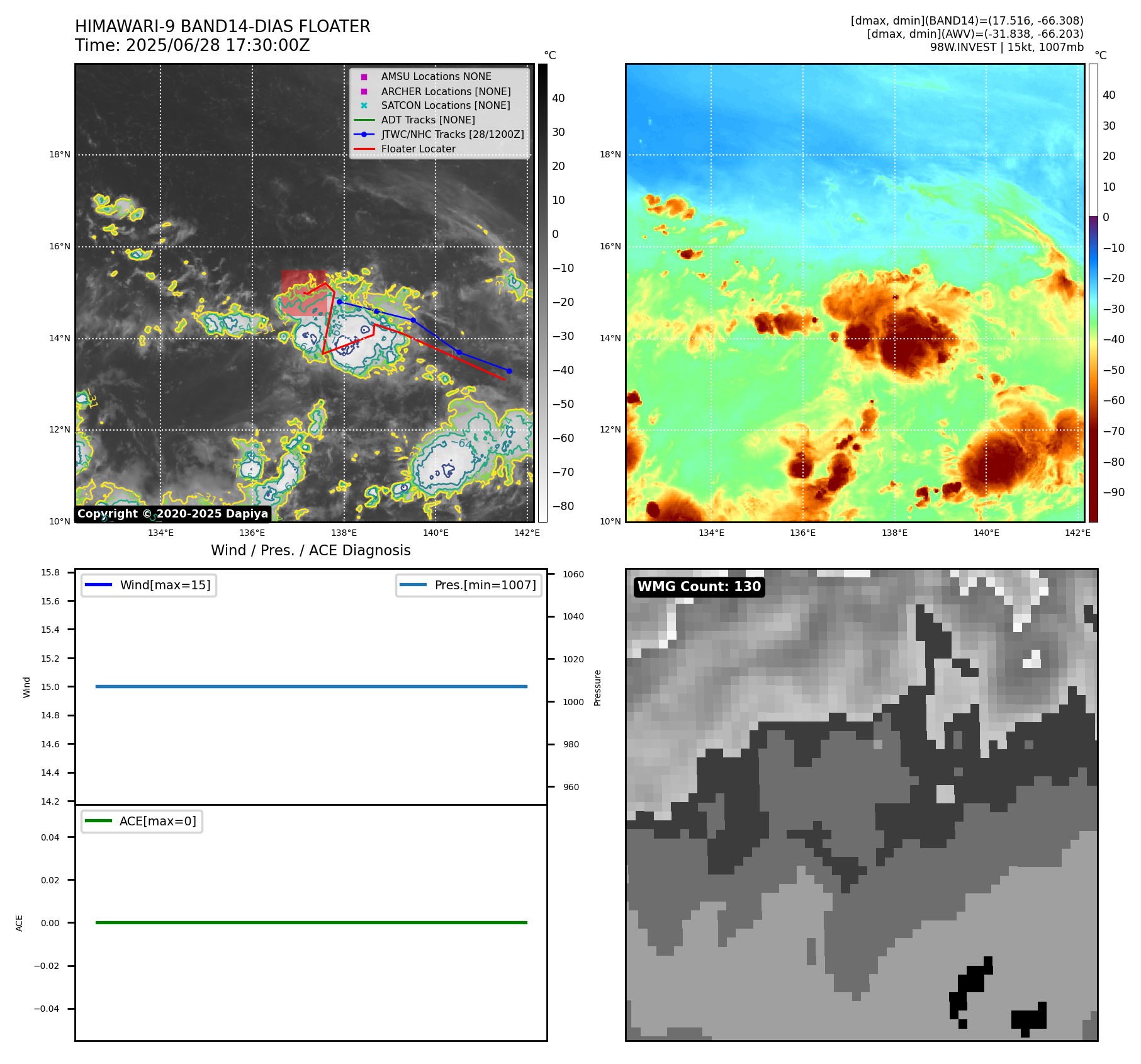Image resolution: width=1141 pixels, height=1064 pixels.
Task: Click the ACE[max=0] legend box
Action: coord(142,821)
